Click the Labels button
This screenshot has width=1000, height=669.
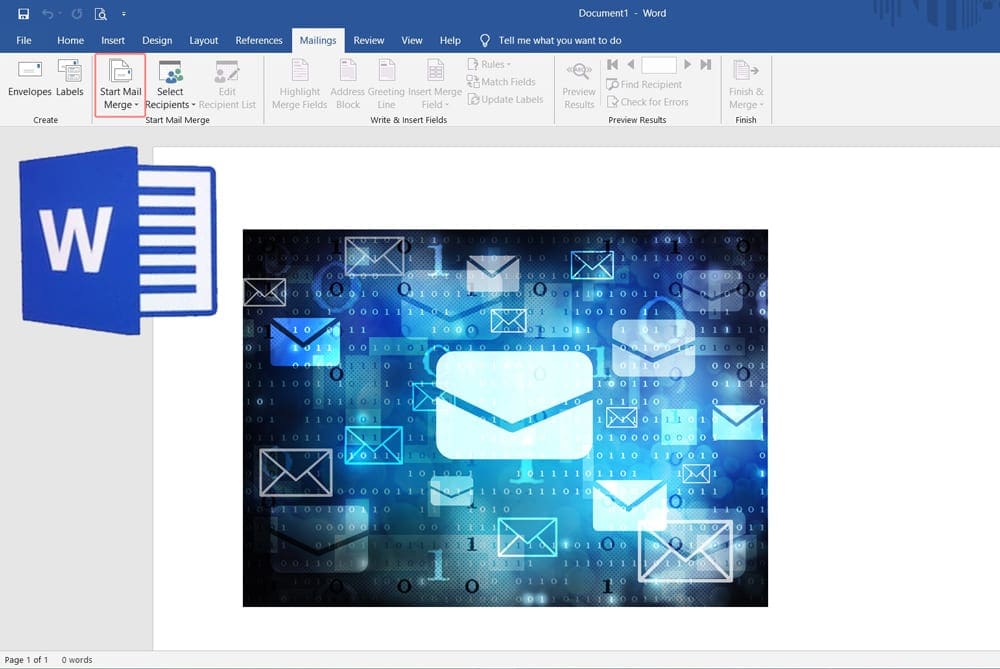click(70, 78)
